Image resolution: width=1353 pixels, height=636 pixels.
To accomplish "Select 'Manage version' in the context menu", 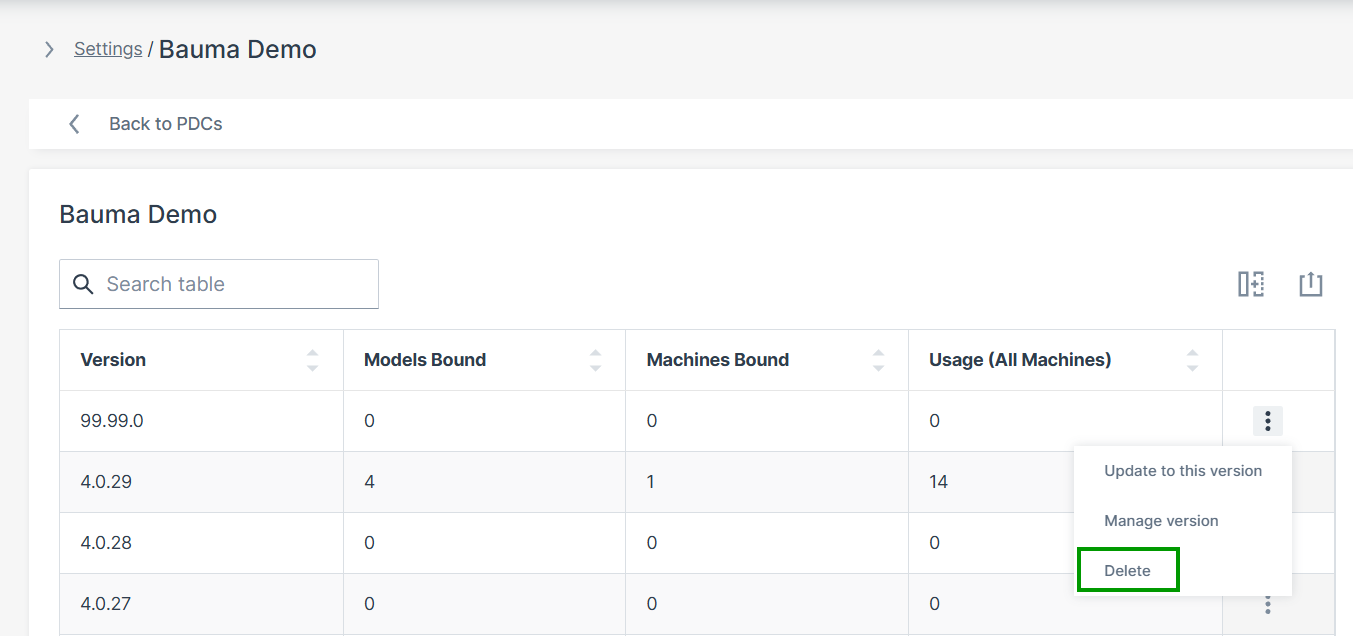I will [1161, 521].
